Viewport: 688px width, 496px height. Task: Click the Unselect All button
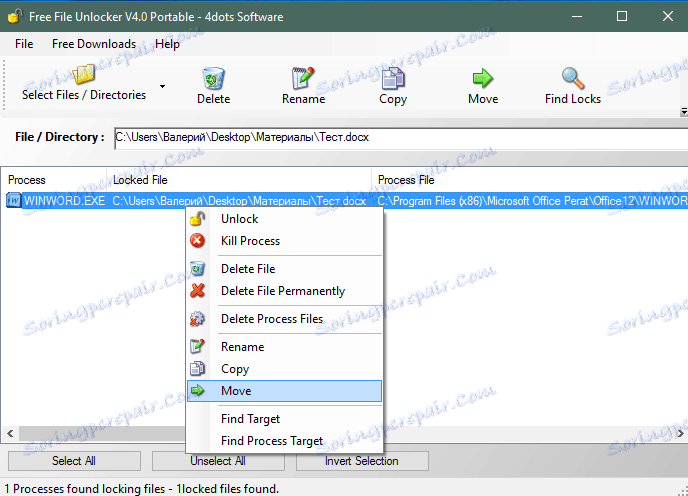click(218, 461)
